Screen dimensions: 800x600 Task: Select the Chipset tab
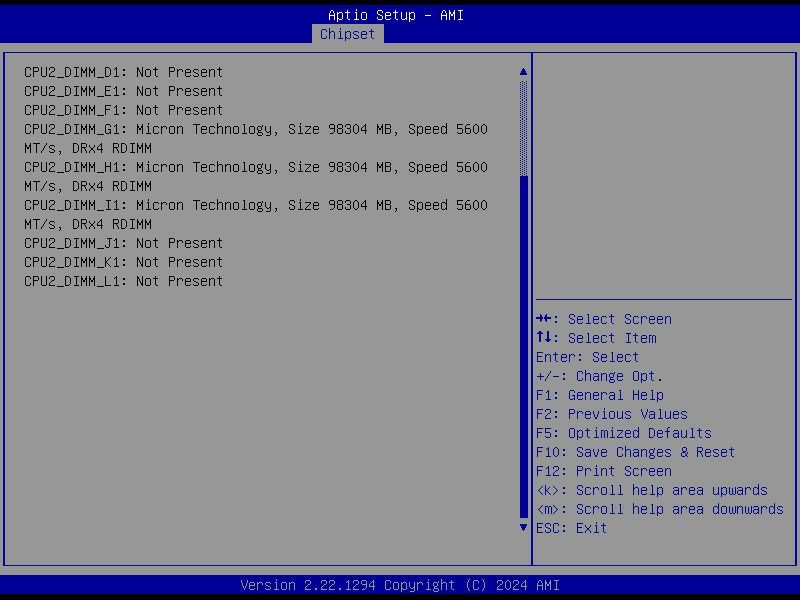[x=347, y=34]
